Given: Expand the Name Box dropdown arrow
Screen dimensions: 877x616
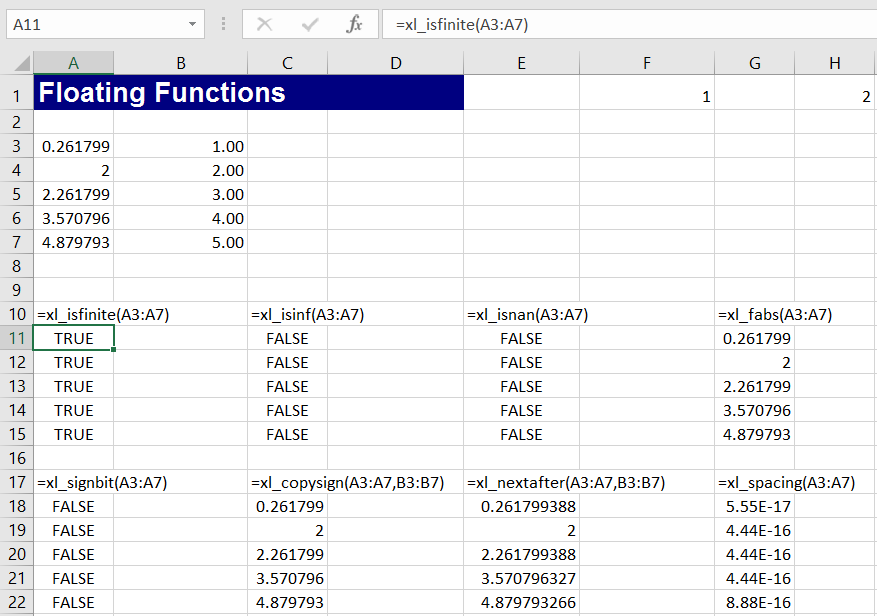Looking at the screenshot, I should [x=192, y=25].
